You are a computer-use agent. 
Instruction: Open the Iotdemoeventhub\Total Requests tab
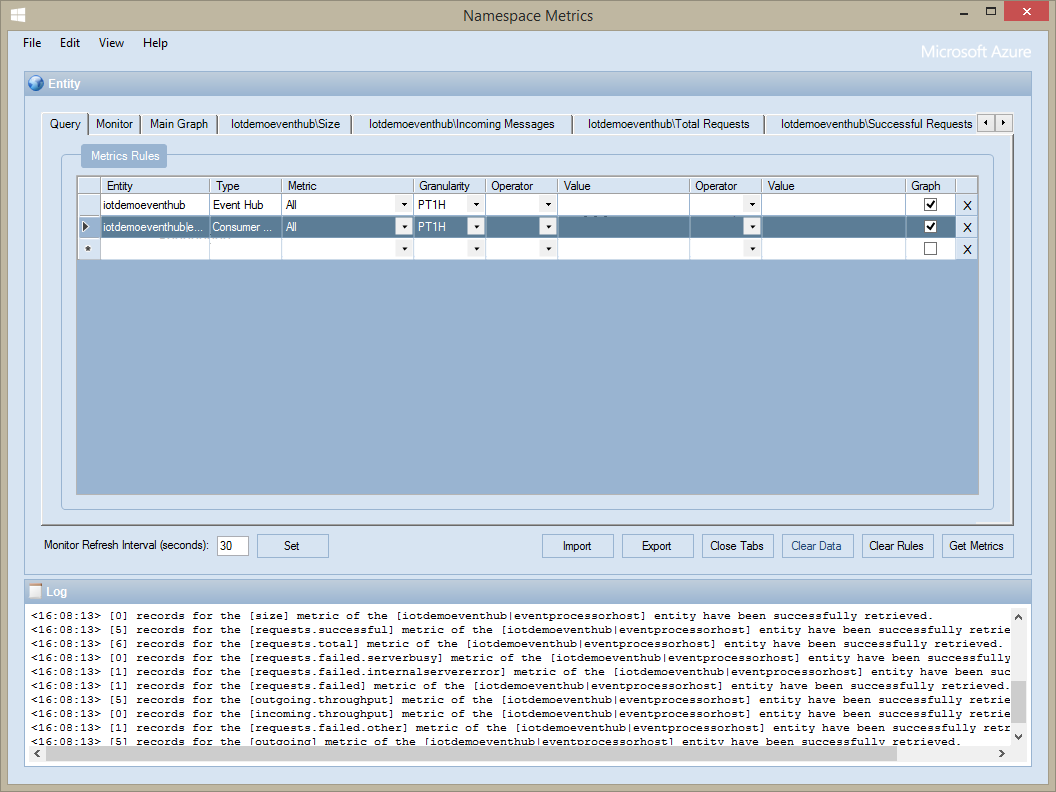pyautogui.click(x=668, y=124)
